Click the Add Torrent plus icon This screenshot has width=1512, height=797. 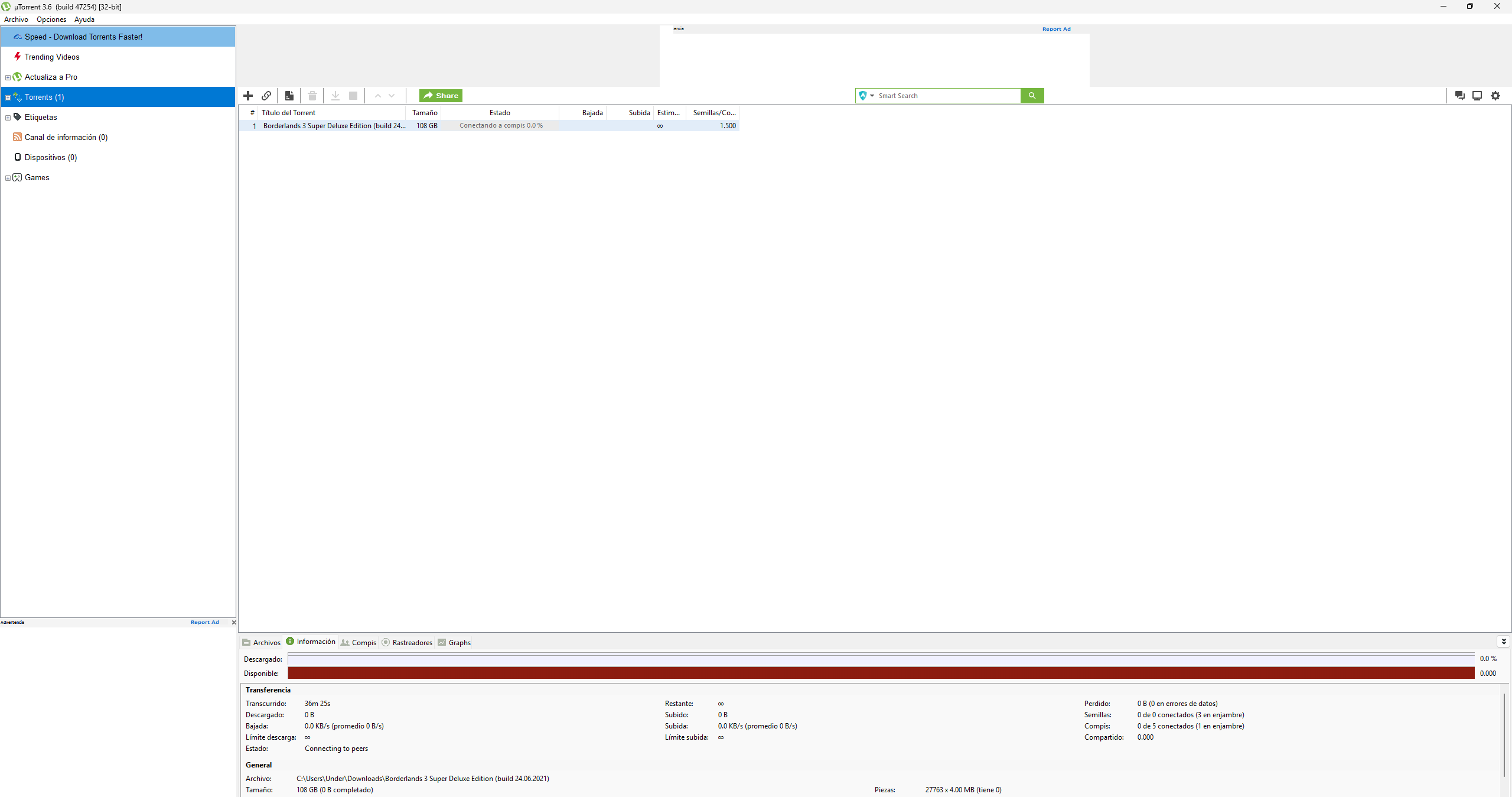[248, 96]
